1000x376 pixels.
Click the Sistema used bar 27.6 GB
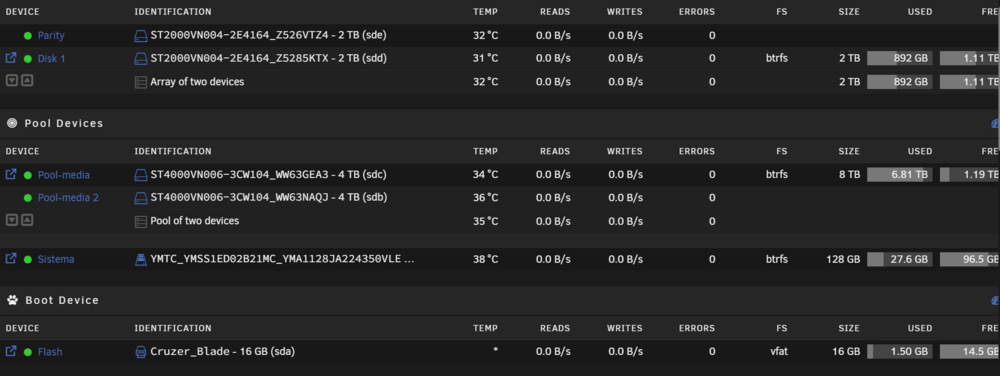pyautogui.click(x=899, y=259)
